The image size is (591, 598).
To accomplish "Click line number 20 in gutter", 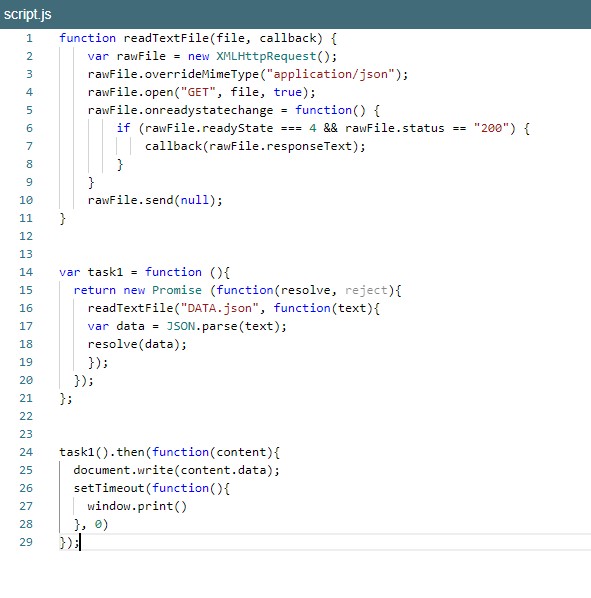I will (x=26, y=380).
